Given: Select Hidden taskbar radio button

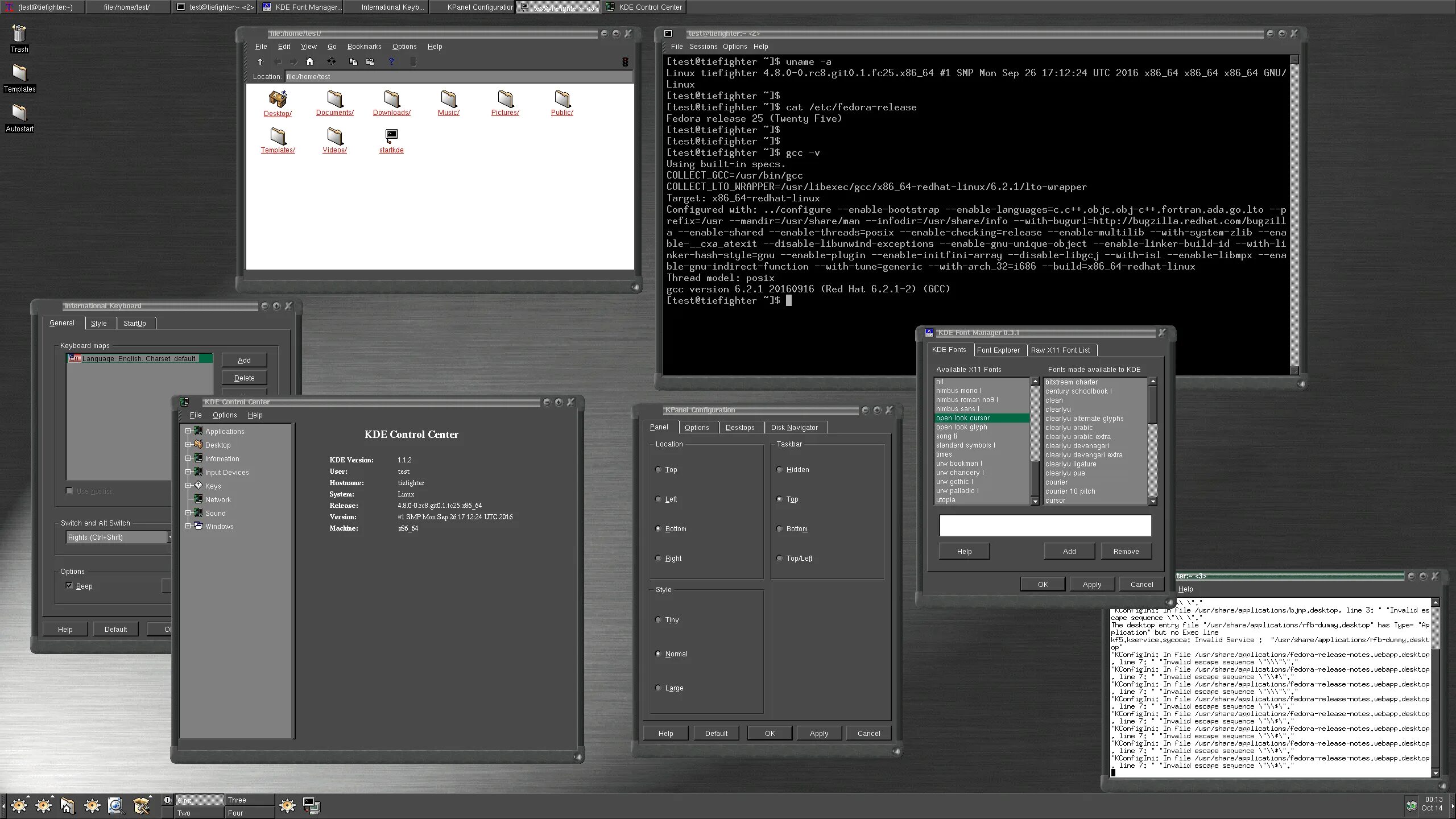Looking at the screenshot, I should [780, 470].
